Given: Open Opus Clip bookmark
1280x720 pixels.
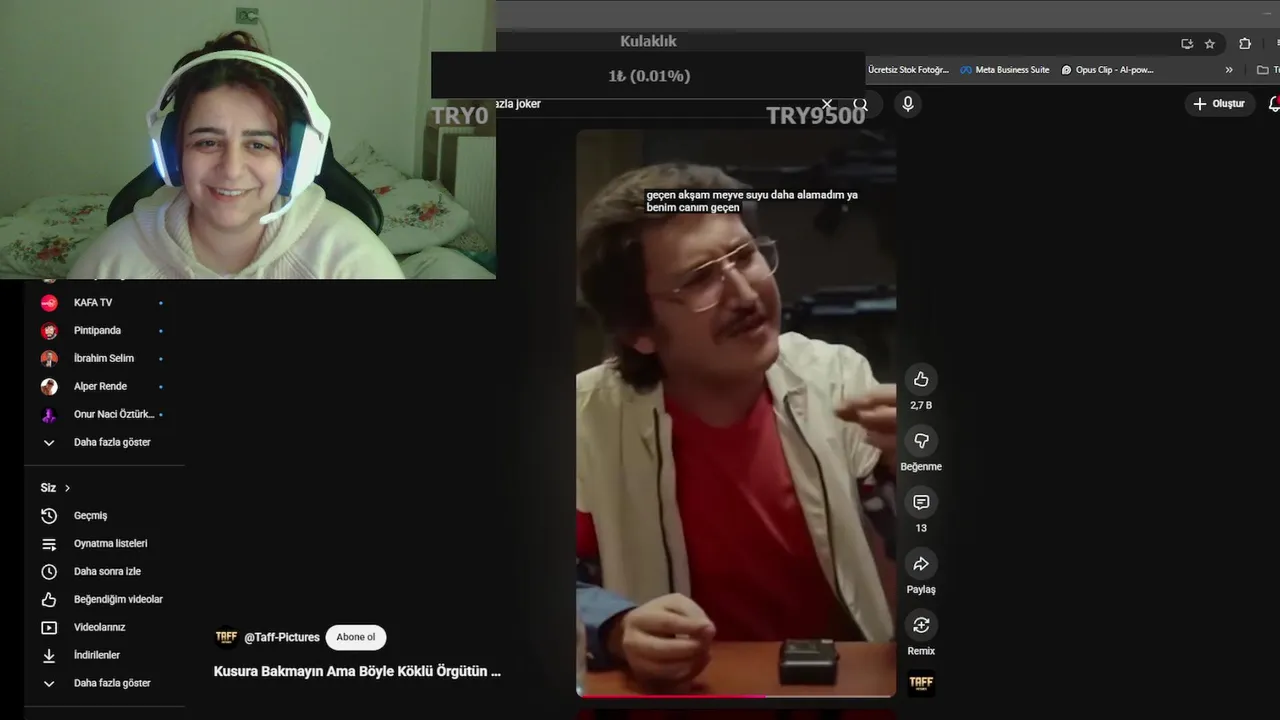Looking at the screenshot, I should 1108,70.
